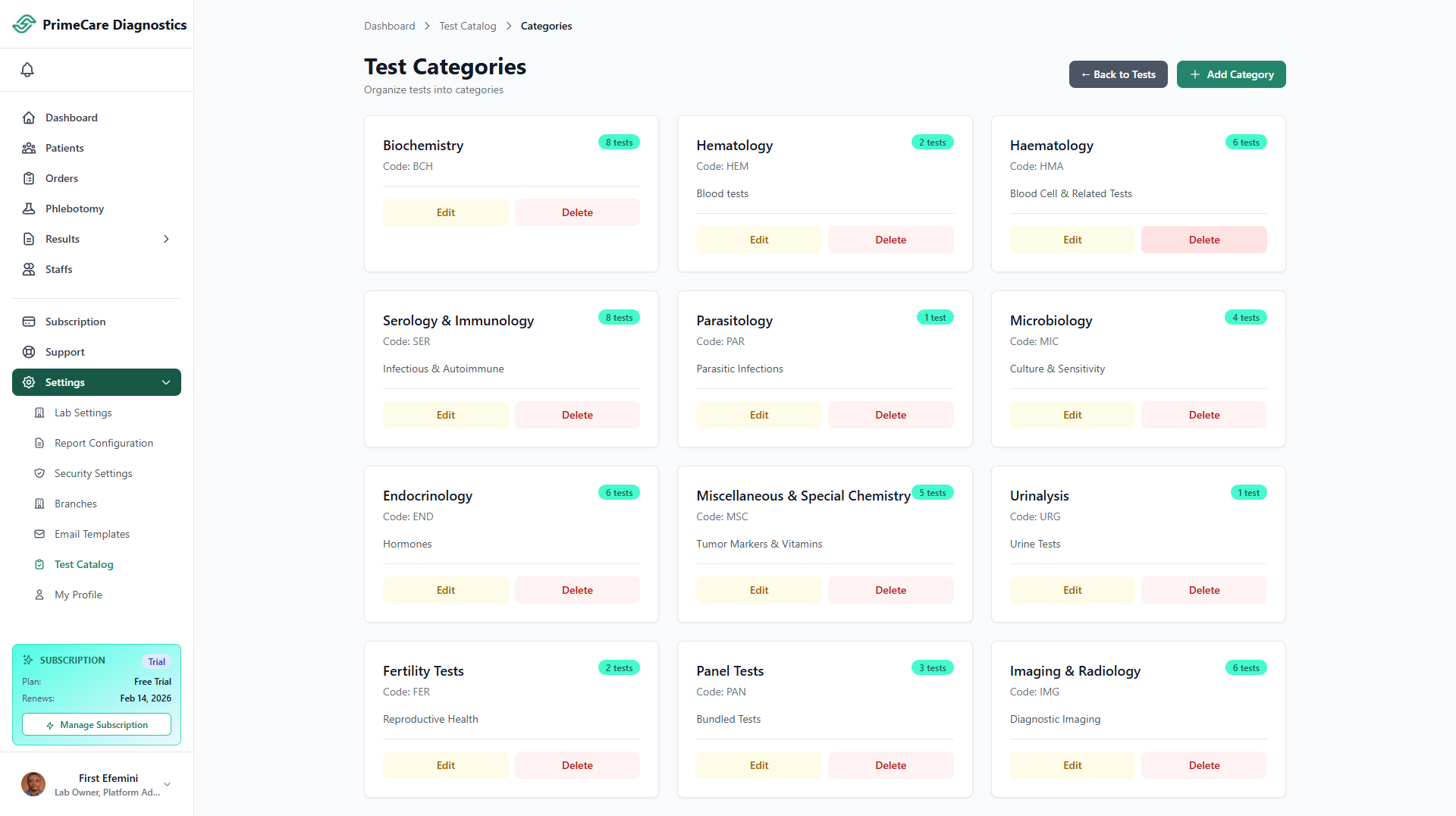Select Email Templates in Settings submenu
Image resolution: width=1456 pixels, height=816 pixels.
pos(92,534)
